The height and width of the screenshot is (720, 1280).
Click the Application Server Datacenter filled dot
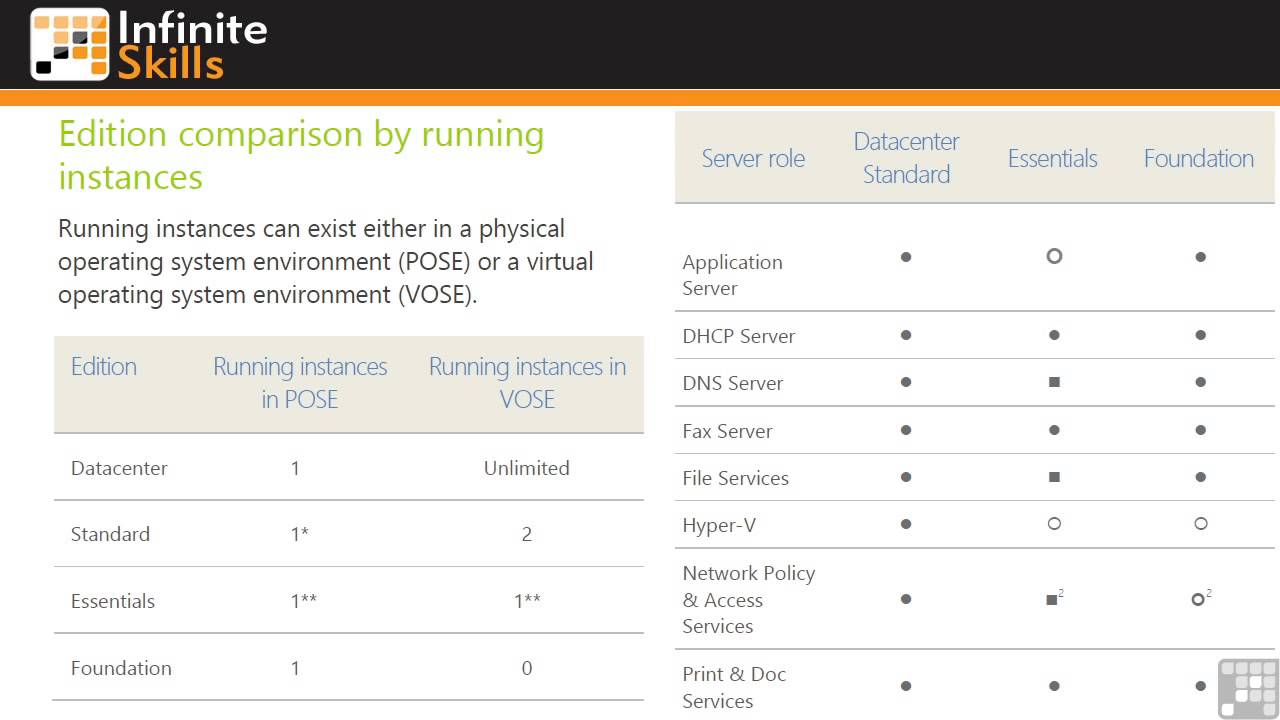906,257
